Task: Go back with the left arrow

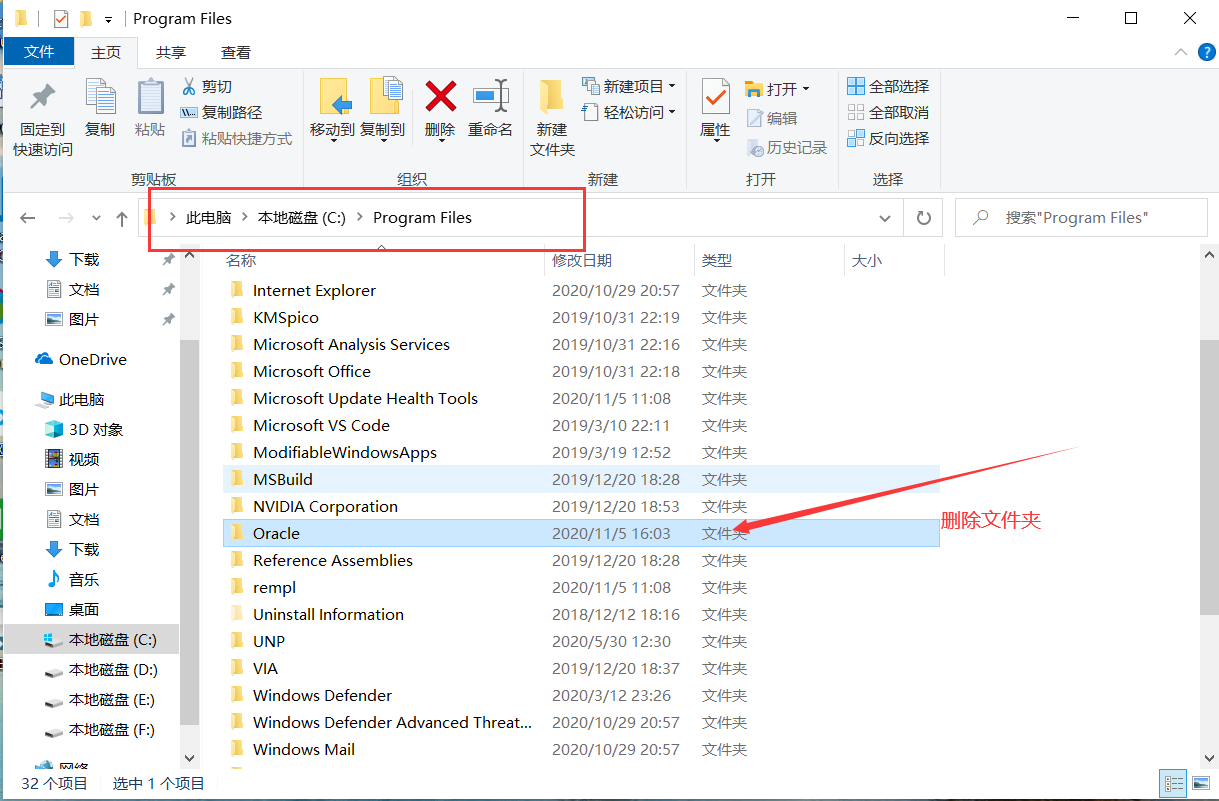Action: pos(28,218)
